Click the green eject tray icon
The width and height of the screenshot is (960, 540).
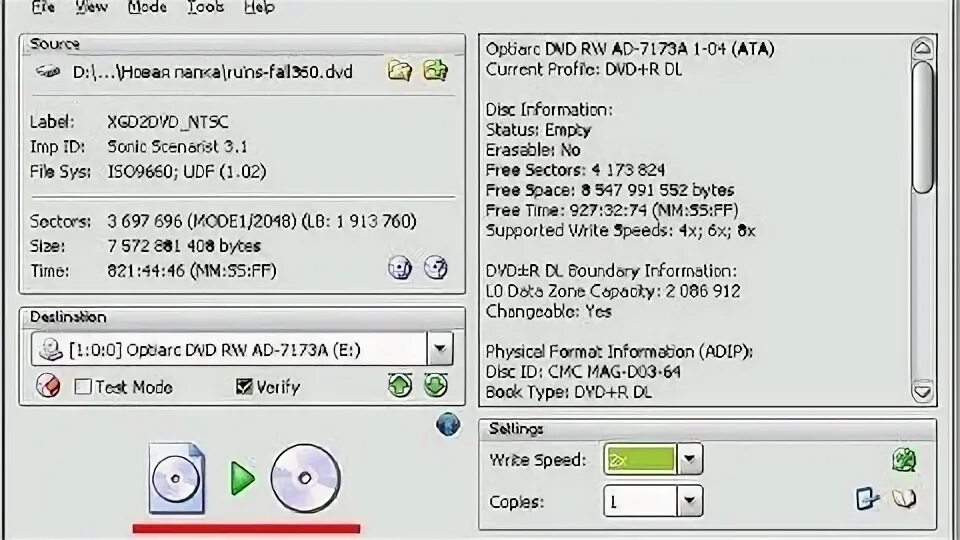coord(400,386)
